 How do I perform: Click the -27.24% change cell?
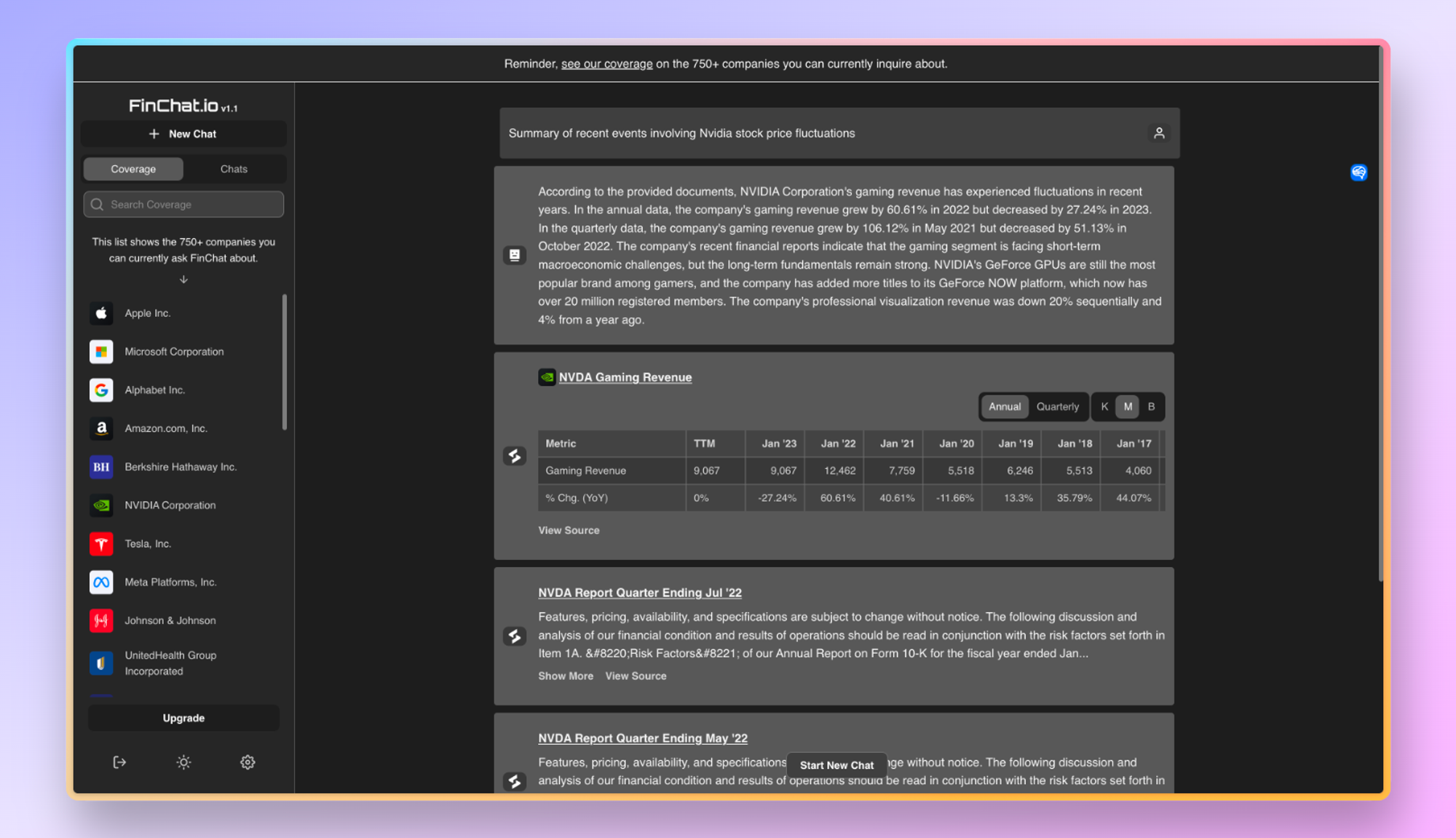click(775, 498)
